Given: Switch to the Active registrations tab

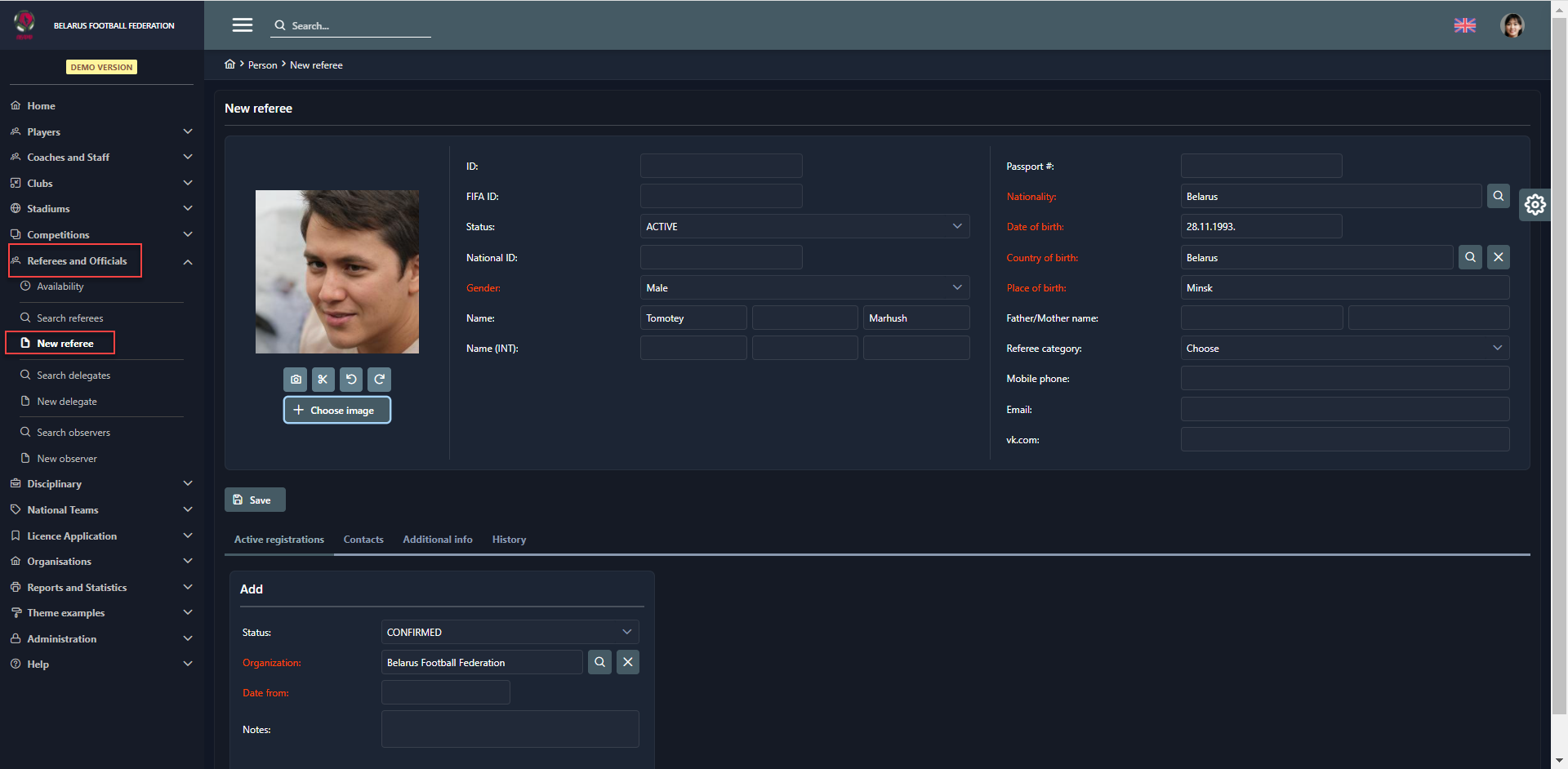Looking at the screenshot, I should [279, 540].
